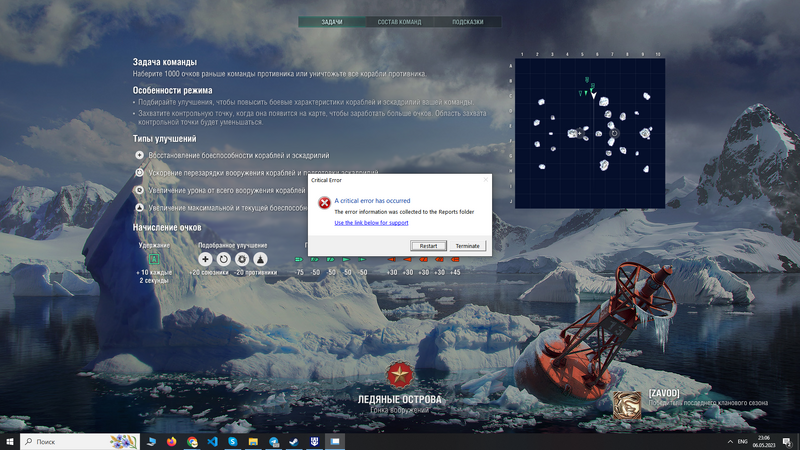Switch to the ЗАДАЧИ tab
The width and height of the screenshot is (800, 450).
click(332, 22)
